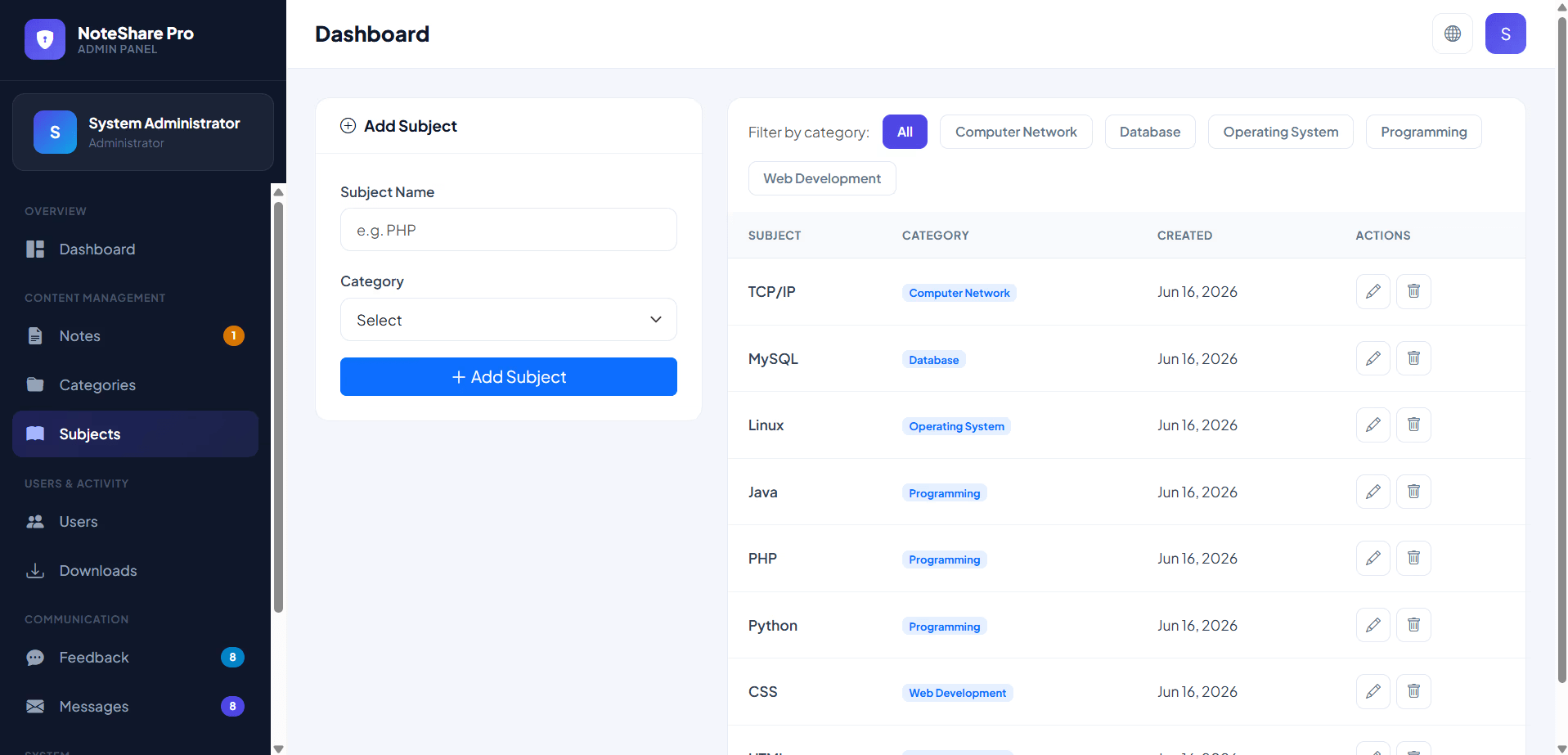The height and width of the screenshot is (755, 1568).
Task: Click the Messages envelope icon
Action: pos(35,706)
